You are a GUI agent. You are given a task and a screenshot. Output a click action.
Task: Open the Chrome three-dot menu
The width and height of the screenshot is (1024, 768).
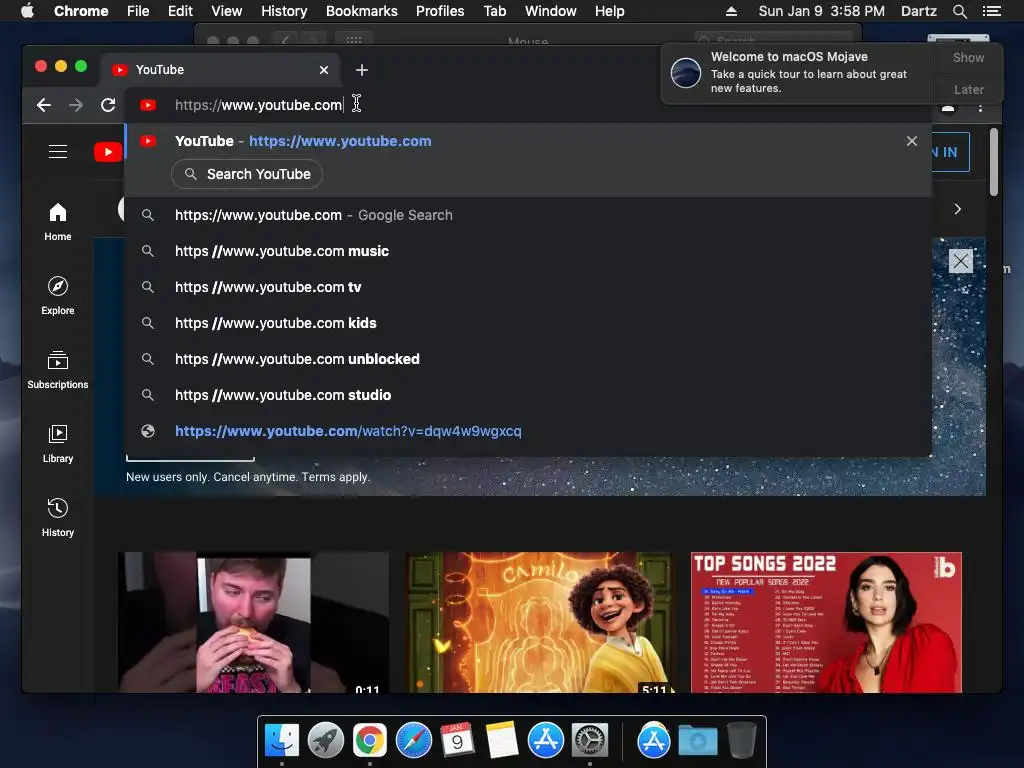[980, 107]
